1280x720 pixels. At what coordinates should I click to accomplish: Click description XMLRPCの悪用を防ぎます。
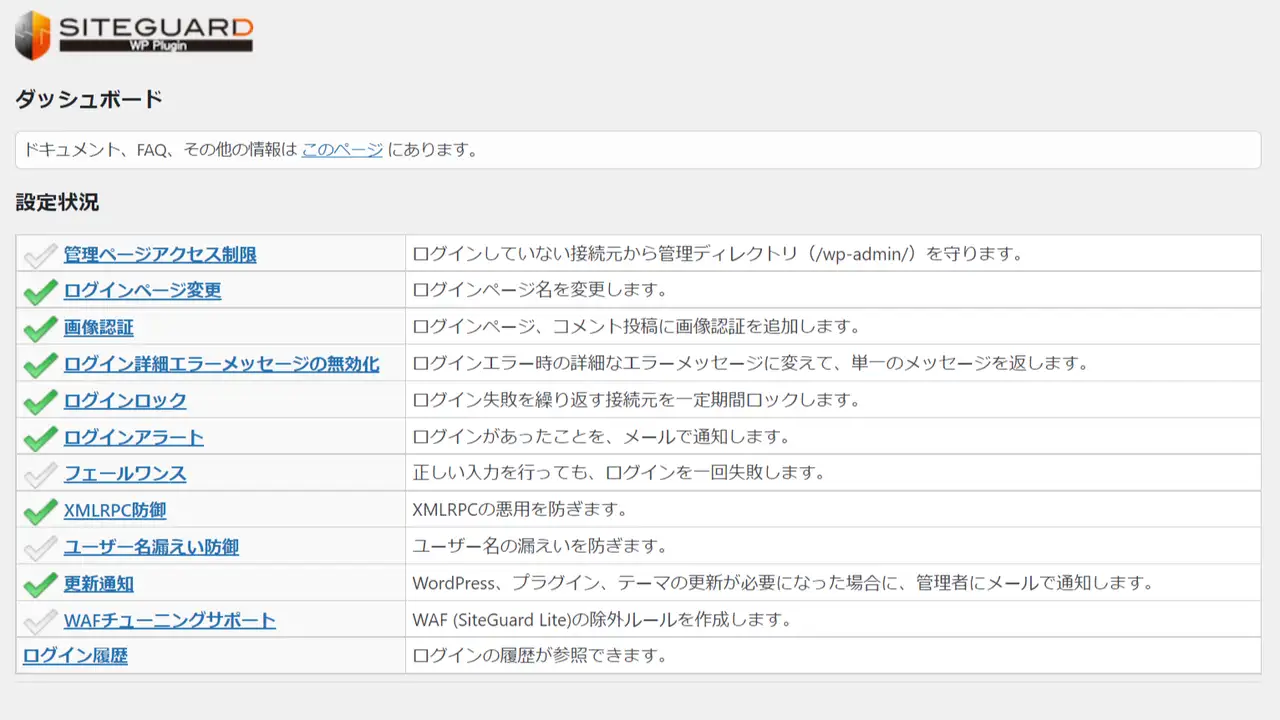click(x=519, y=510)
